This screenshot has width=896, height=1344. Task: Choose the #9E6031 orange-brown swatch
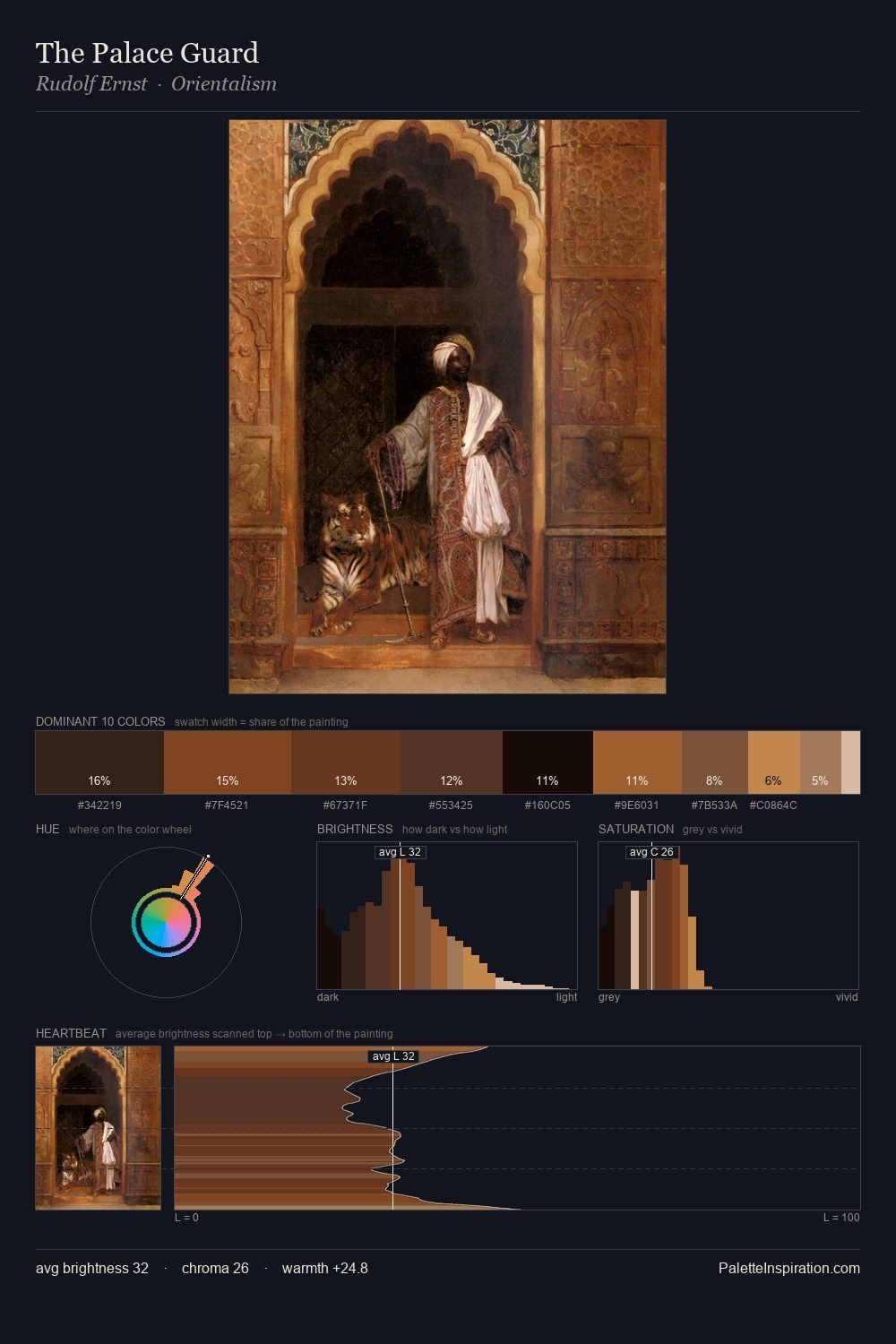pos(637,762)
